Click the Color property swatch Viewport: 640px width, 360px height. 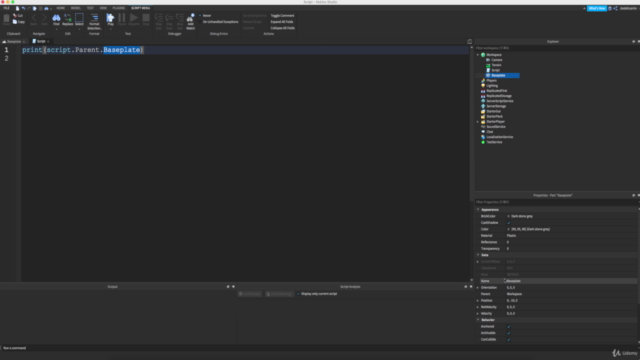509,229
